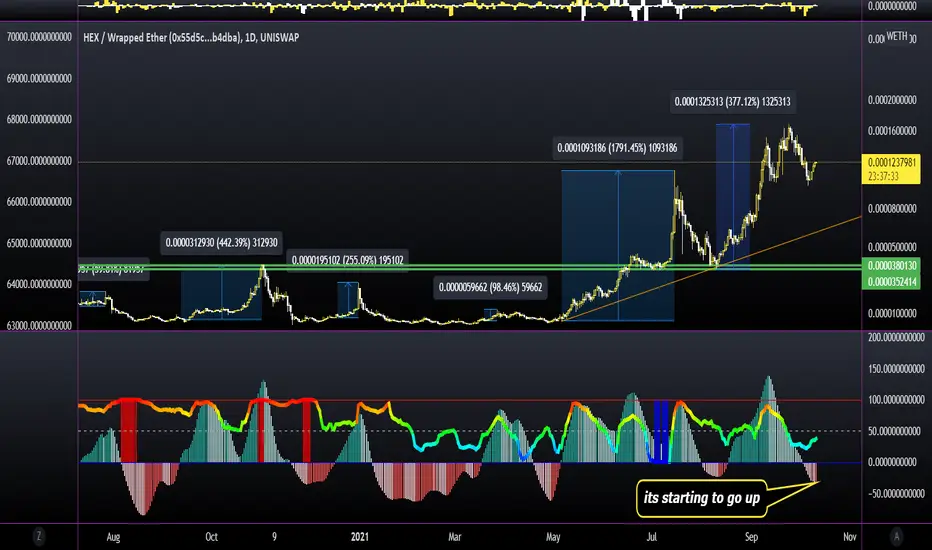Image resolution: width=932 pixels, height=550 pixels.
Task: Click the Jul date on time axis
Action: point(652,537)
